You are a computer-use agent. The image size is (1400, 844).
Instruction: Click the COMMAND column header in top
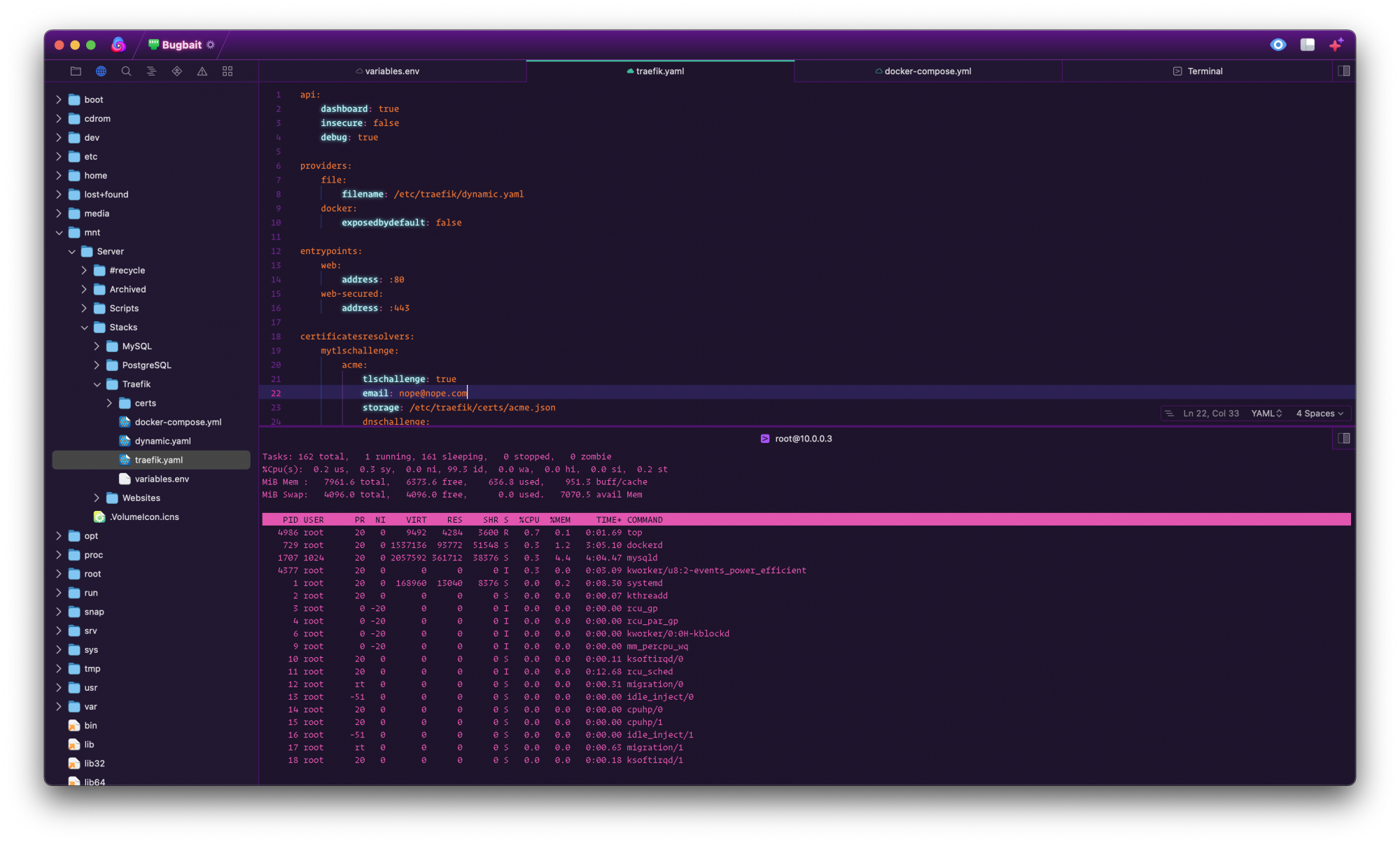645,520
